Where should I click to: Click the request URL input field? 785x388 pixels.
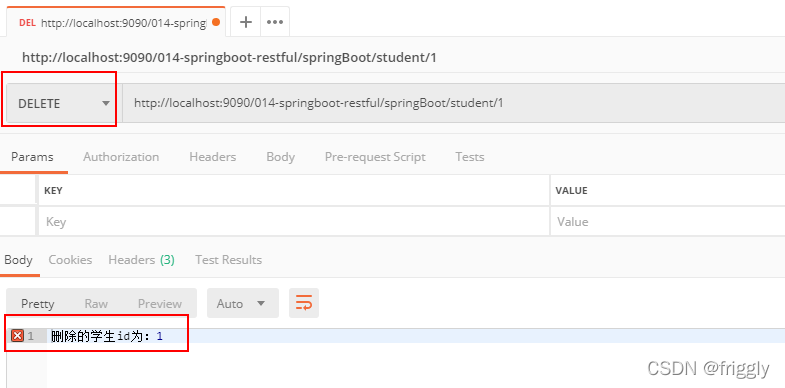[x=454, y=104]
